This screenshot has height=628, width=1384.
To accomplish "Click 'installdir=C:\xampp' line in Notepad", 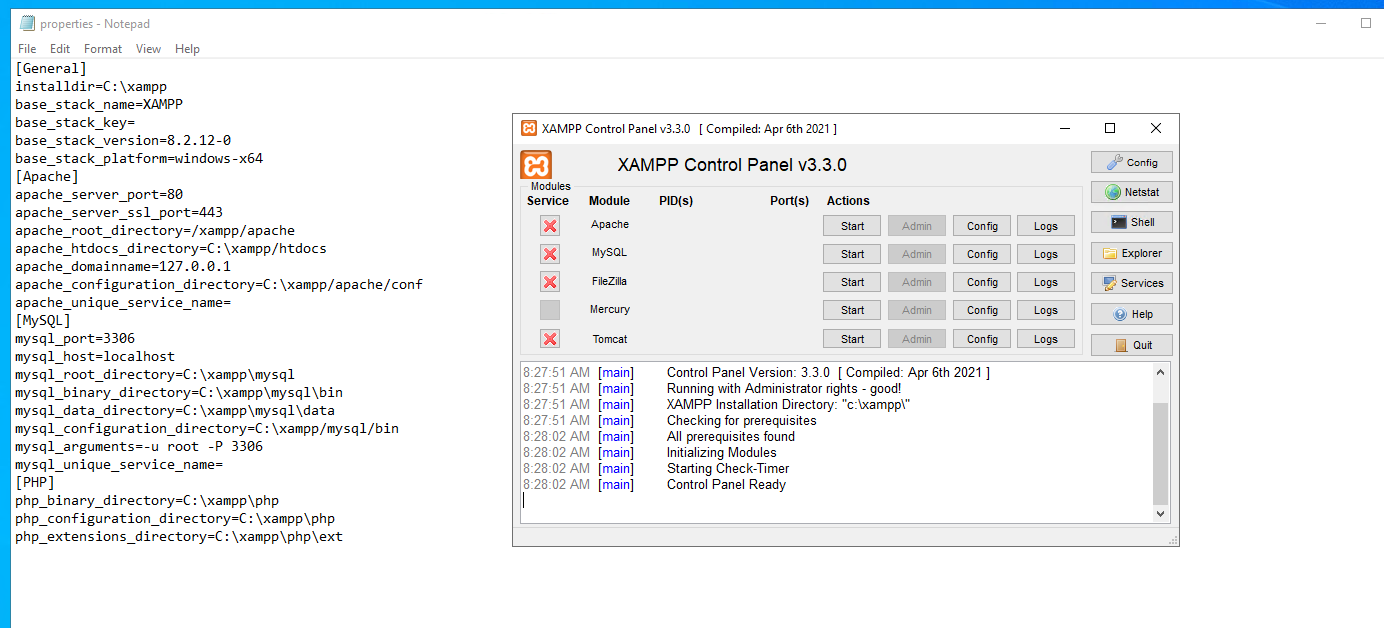I will click(91, 87).
